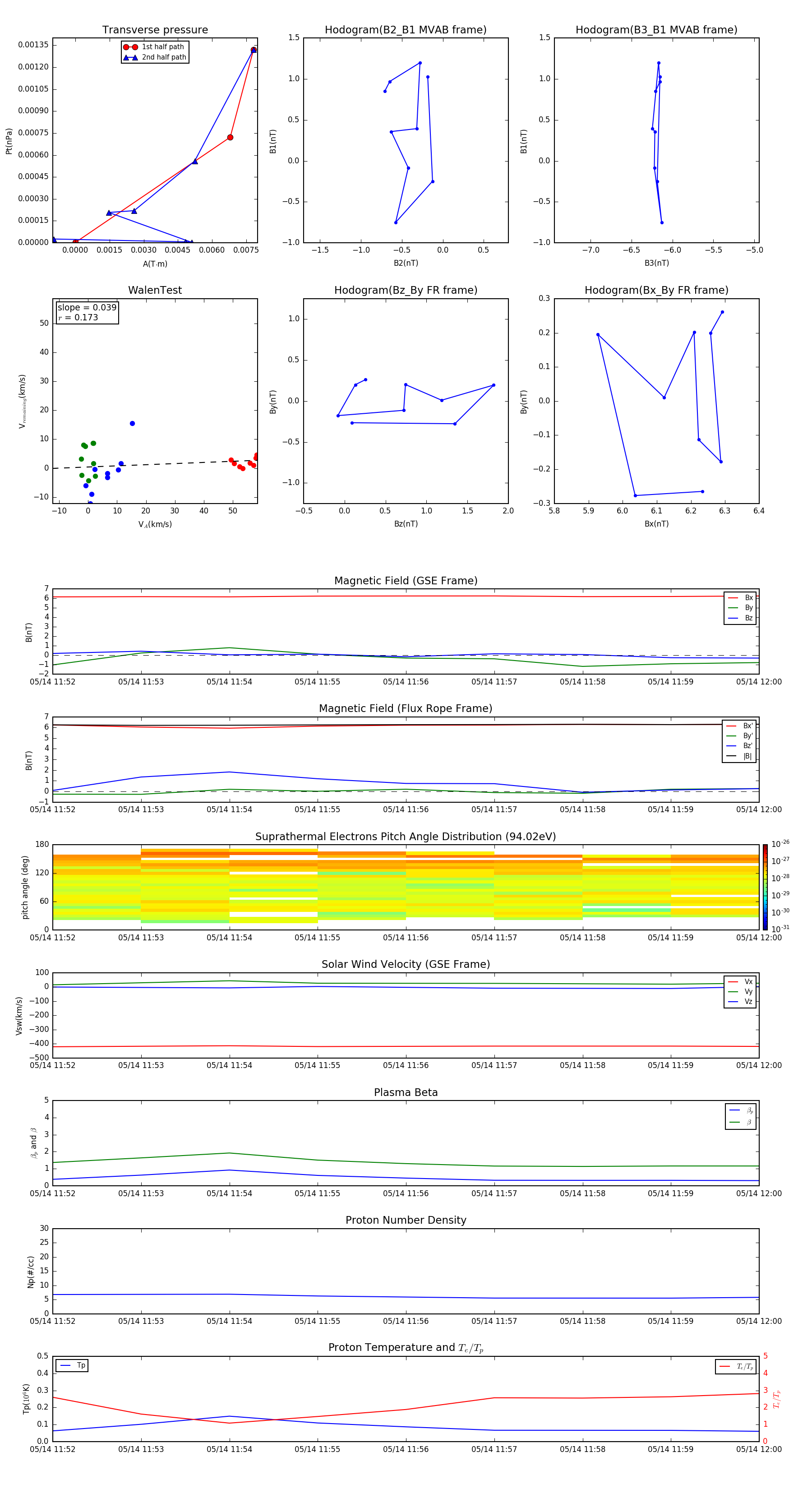Click the Tp legend entry

coord(72,1365)
